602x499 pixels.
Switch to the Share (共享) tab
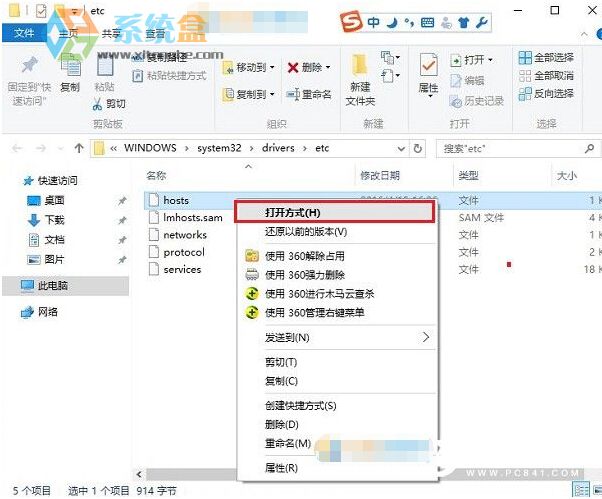tap(111, 34)
